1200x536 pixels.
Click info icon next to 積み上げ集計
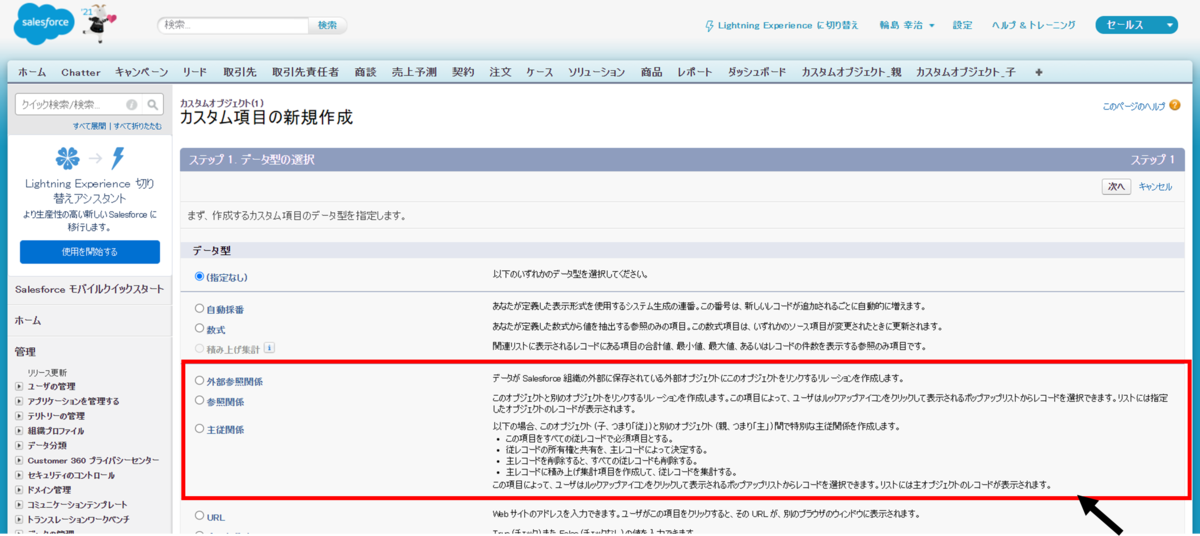point(269,348)
